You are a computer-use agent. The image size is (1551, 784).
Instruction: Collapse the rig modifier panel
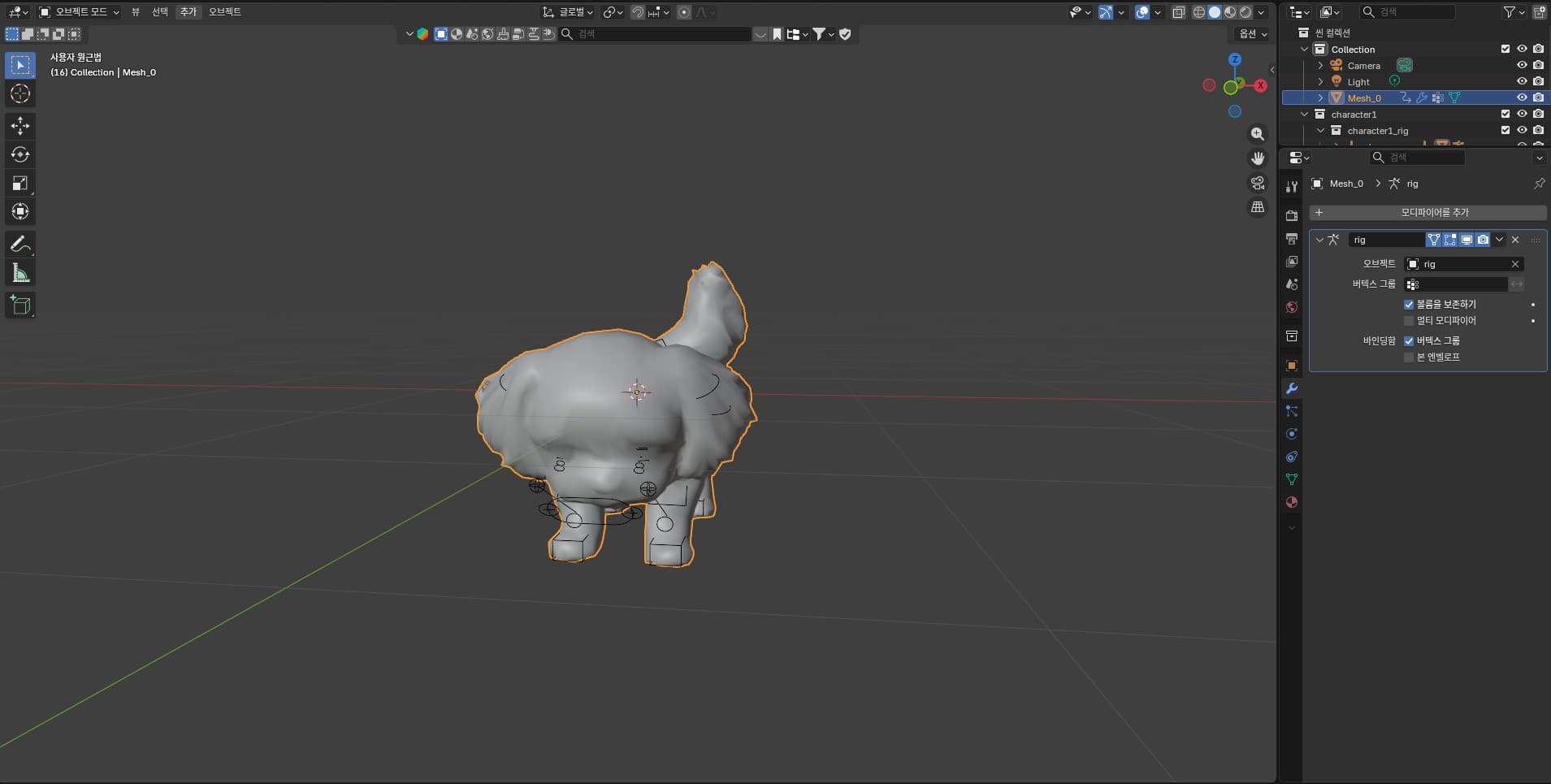coord(1319,240)
